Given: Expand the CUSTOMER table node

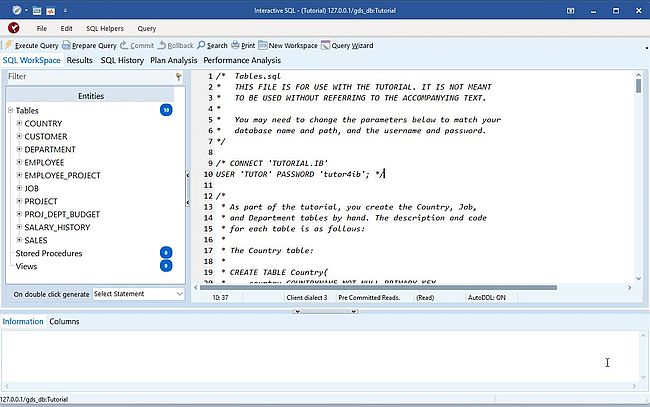Looking at the screenshot, I should pos(19,136).
